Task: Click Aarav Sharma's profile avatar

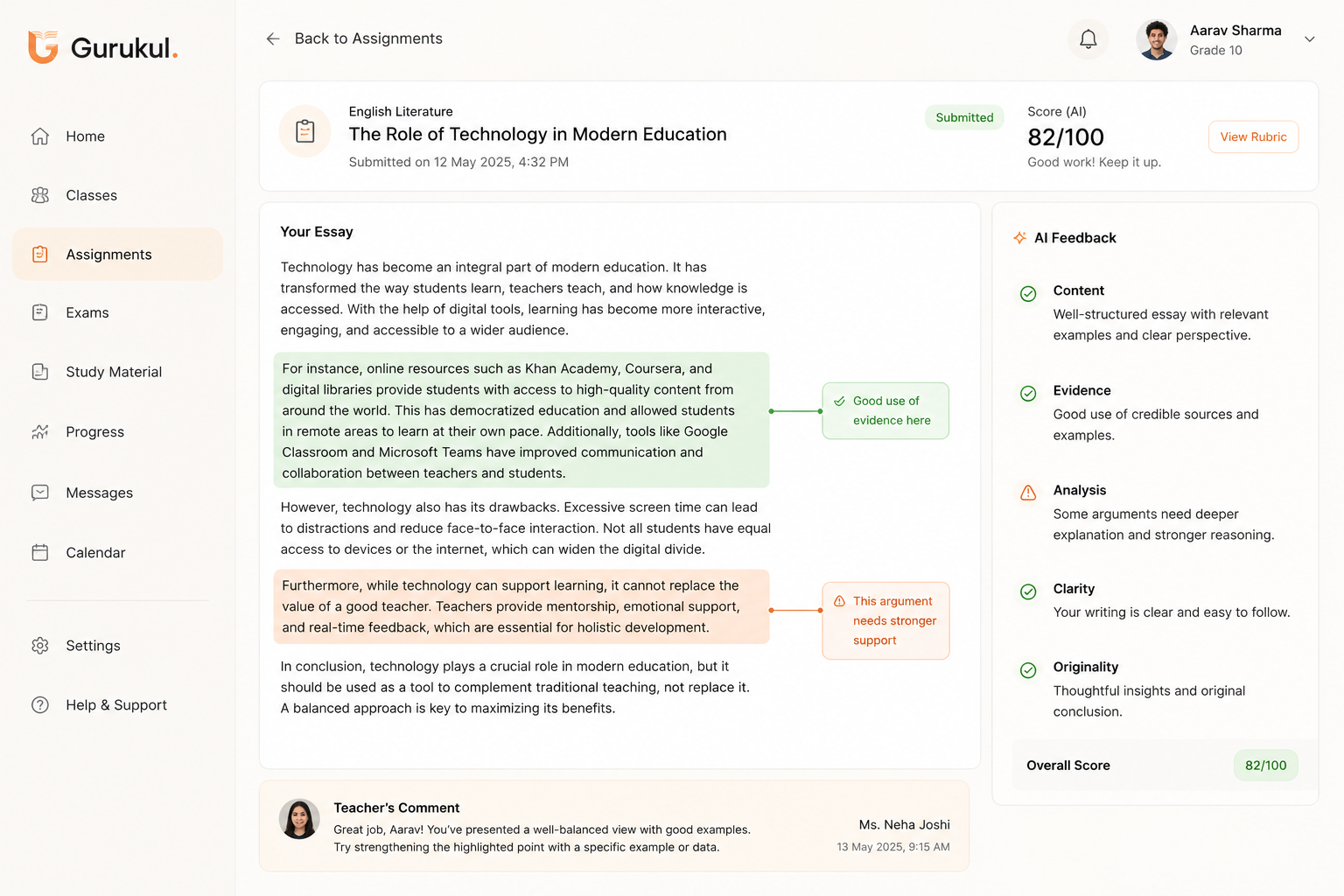Action: [x=1157, y=39]
